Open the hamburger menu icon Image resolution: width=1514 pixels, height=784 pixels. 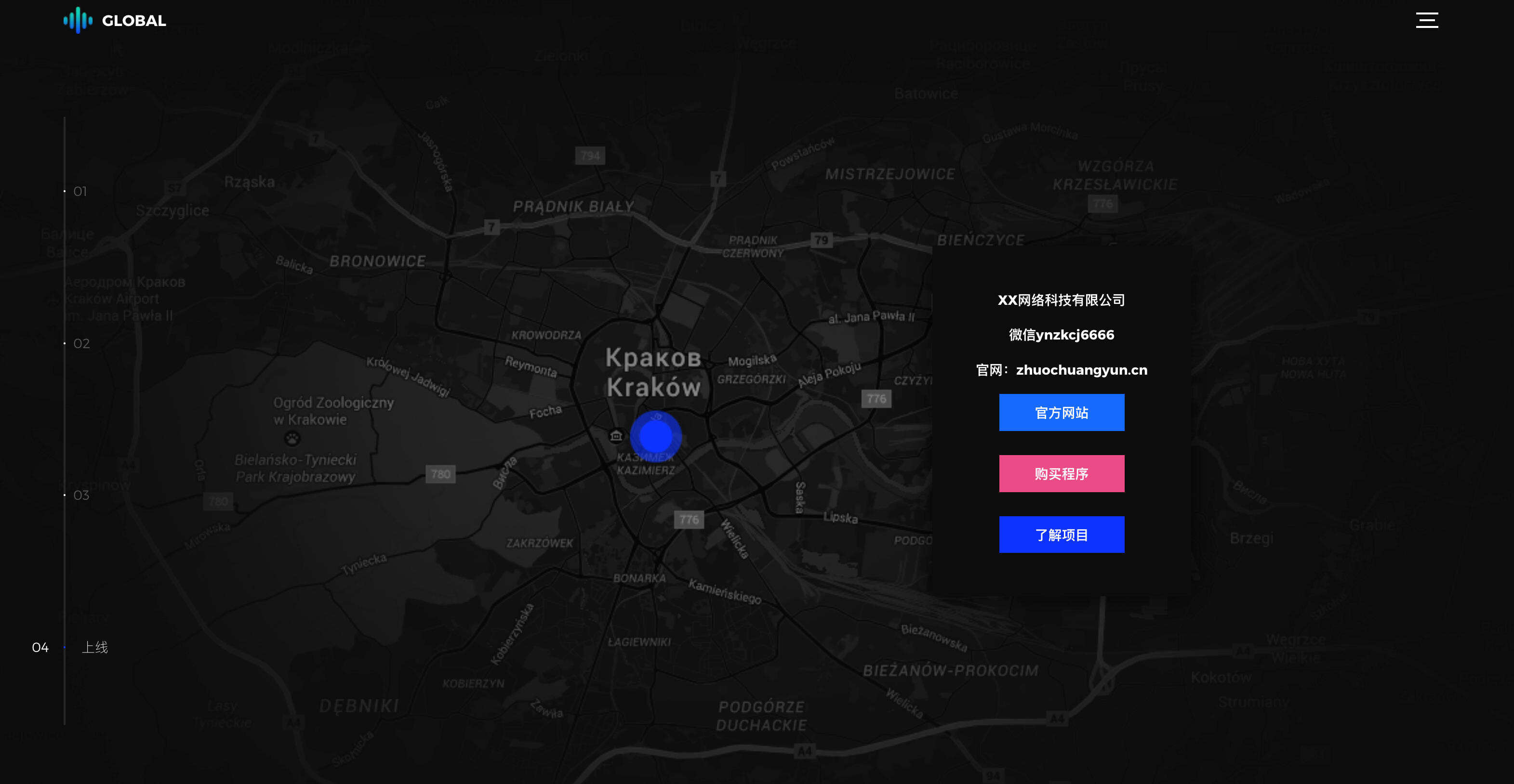tap(1426, 20)
